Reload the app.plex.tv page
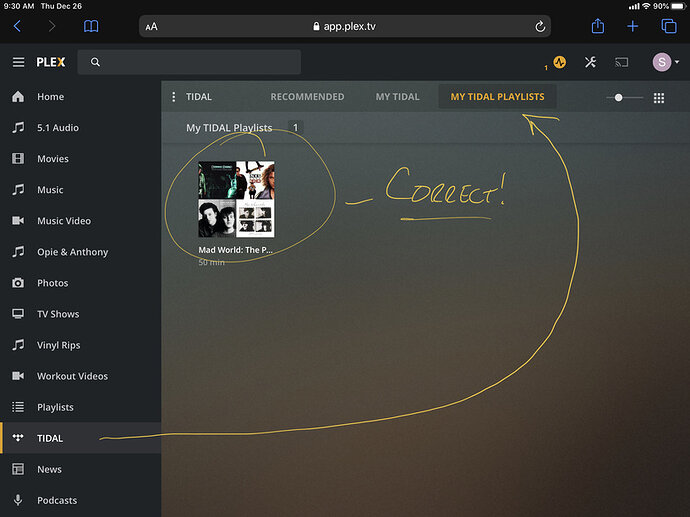 click(x=540, y=27)
